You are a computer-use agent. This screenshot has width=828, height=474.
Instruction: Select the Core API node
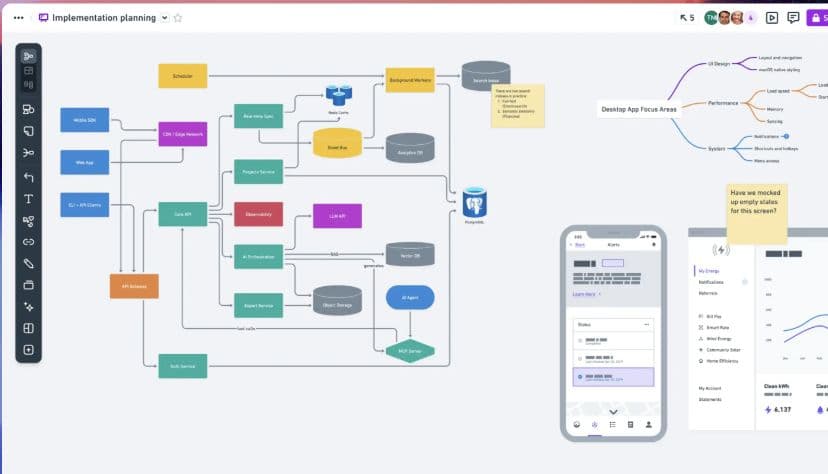(183, 214)
